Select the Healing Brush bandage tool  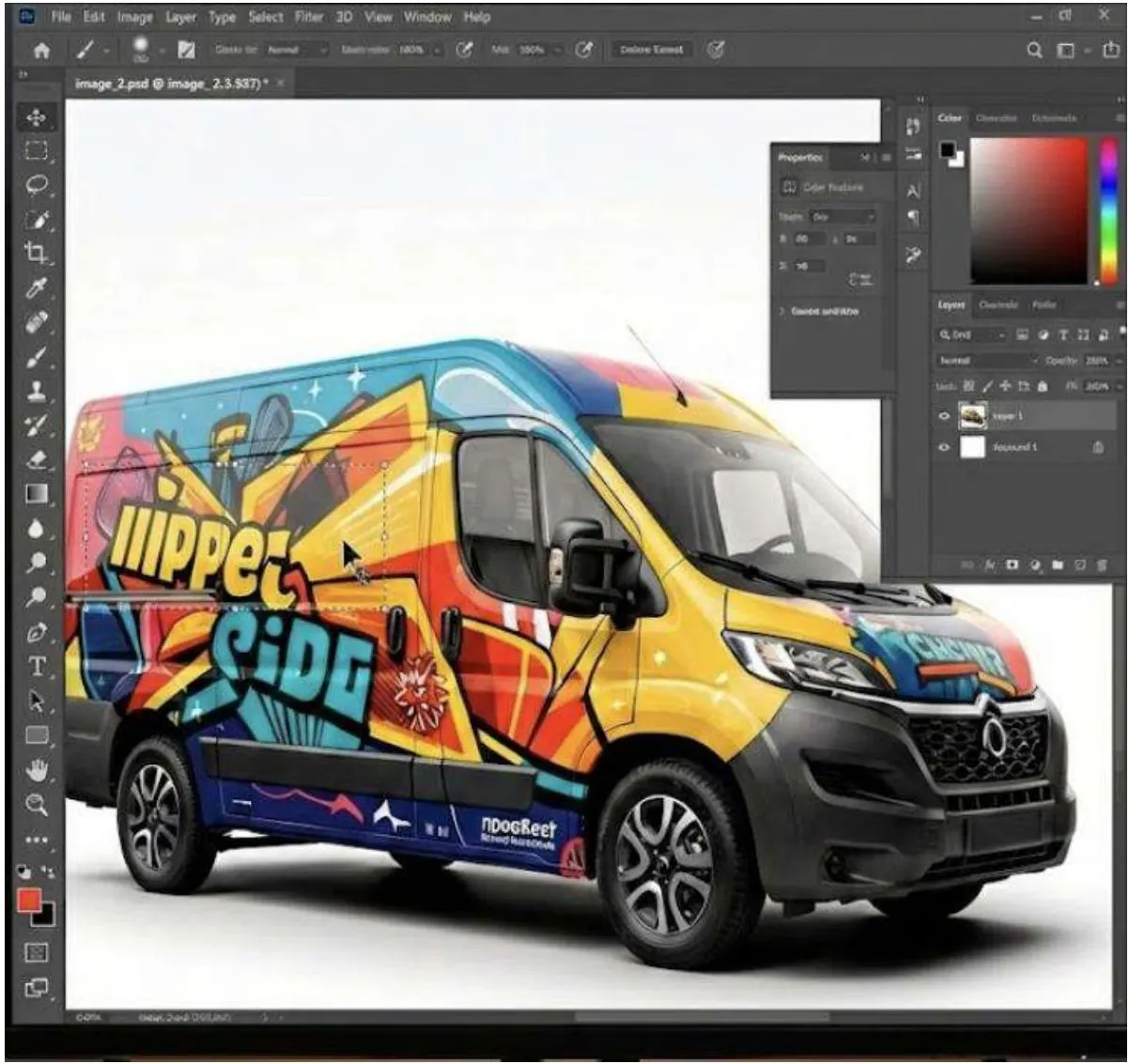pos(37,322)
